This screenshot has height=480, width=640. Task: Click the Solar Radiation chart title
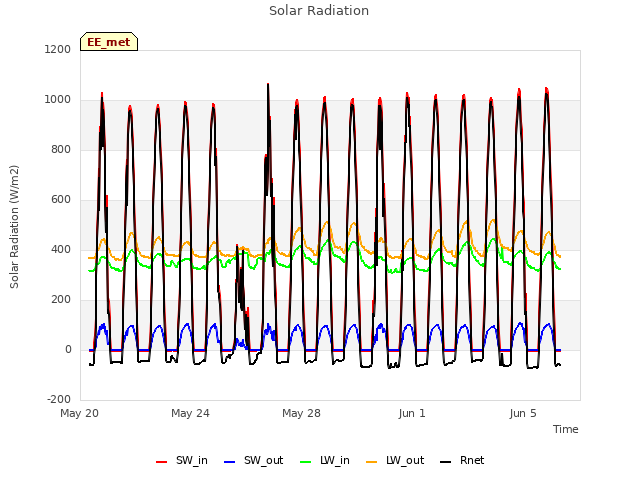319,11
